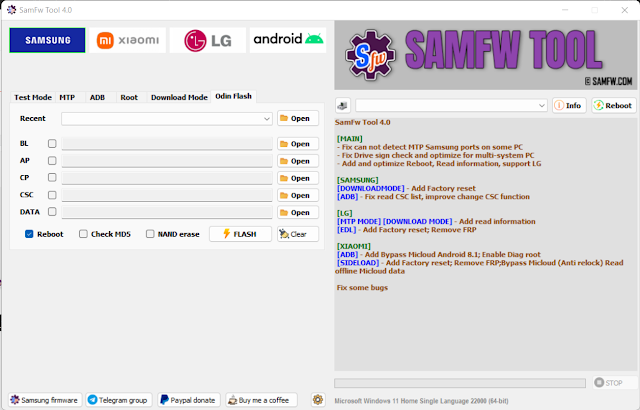Read device Info button

click(x=569, y=106)
